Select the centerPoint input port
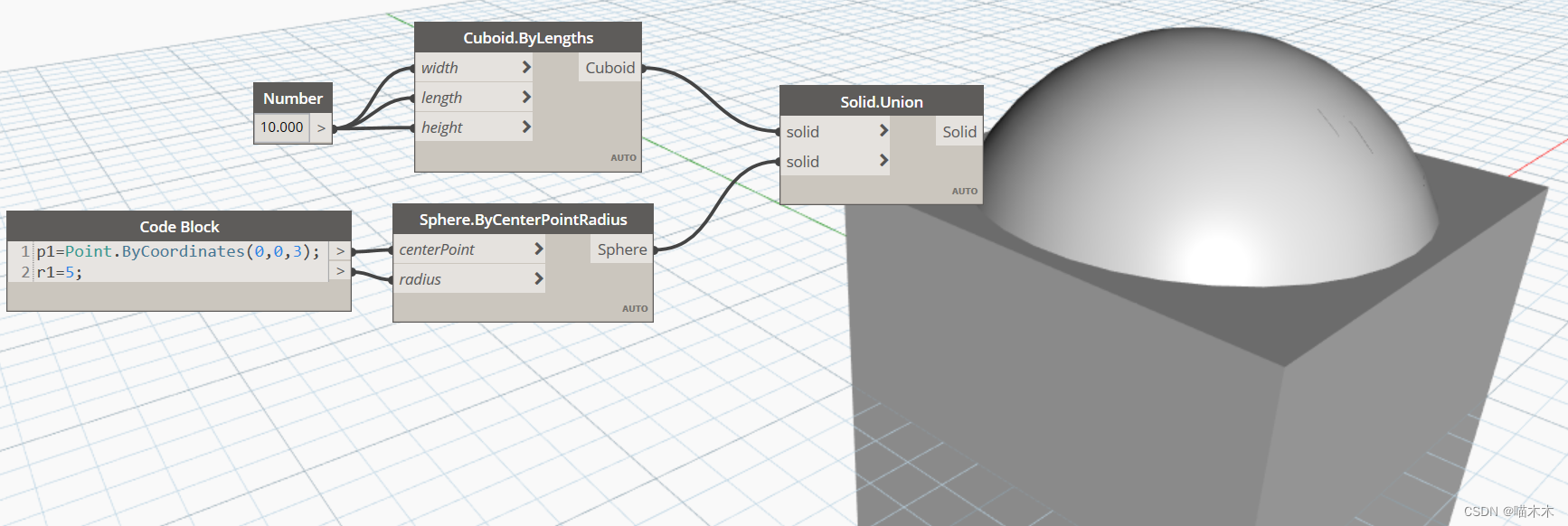The width and height of the screenshot is (1568, 526). click(x=468, y=249)
